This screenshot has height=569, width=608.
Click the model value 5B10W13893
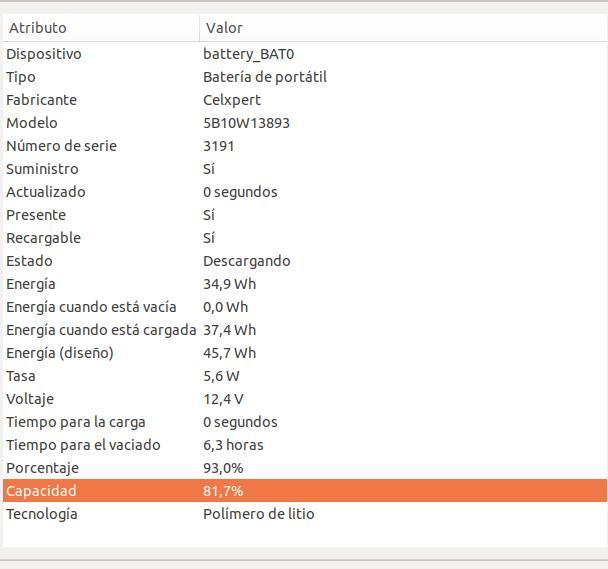click(246, 123)
